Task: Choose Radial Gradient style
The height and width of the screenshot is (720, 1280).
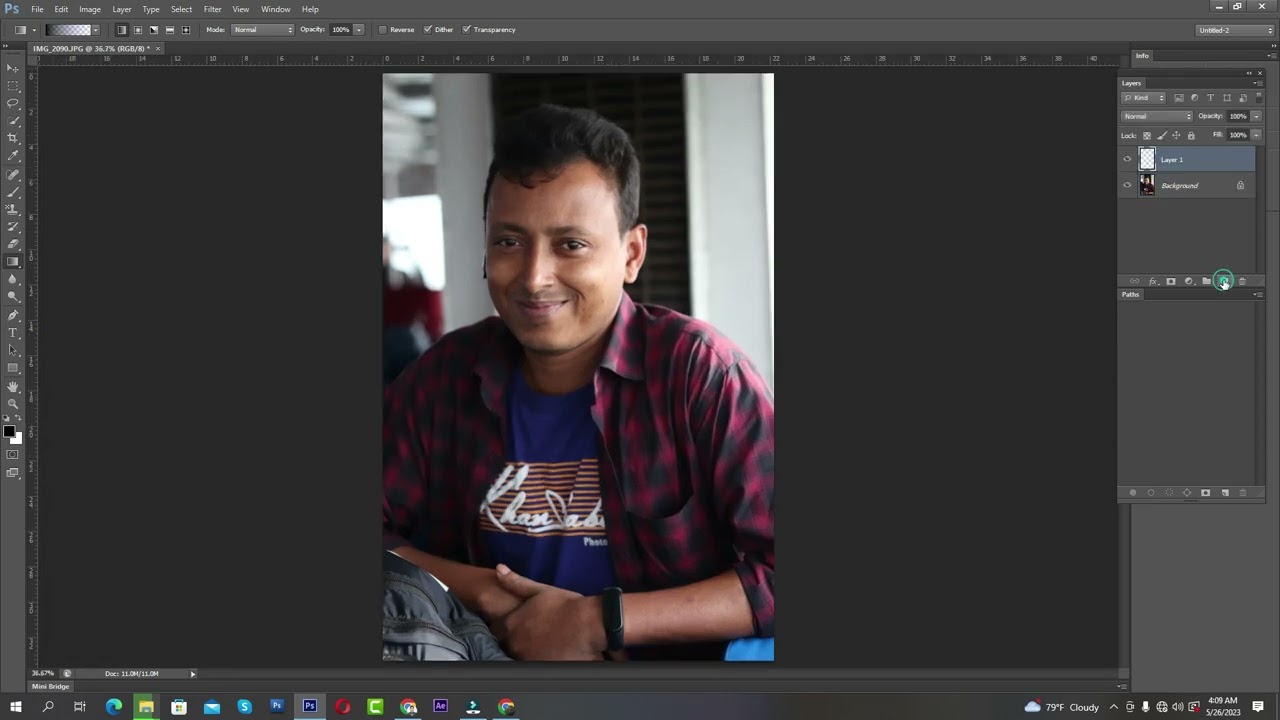Action: point(138,30)
